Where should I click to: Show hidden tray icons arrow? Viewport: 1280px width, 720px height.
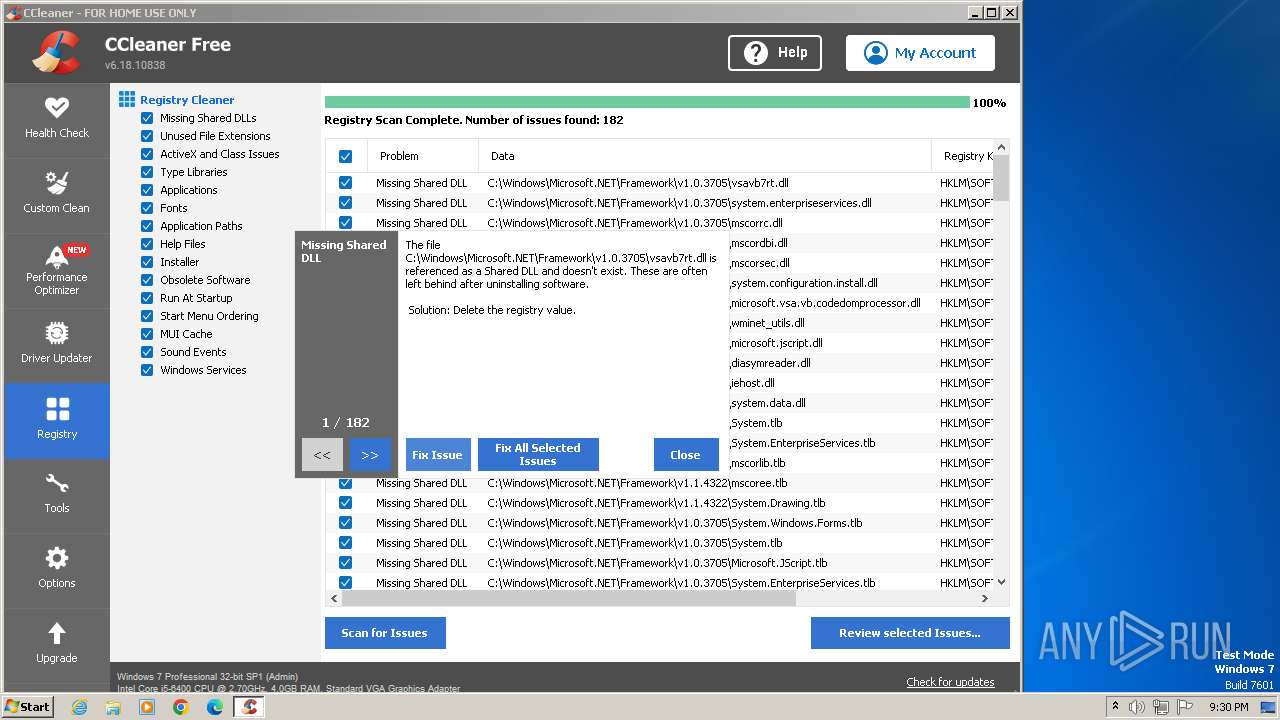click(x=1116, y=707)
